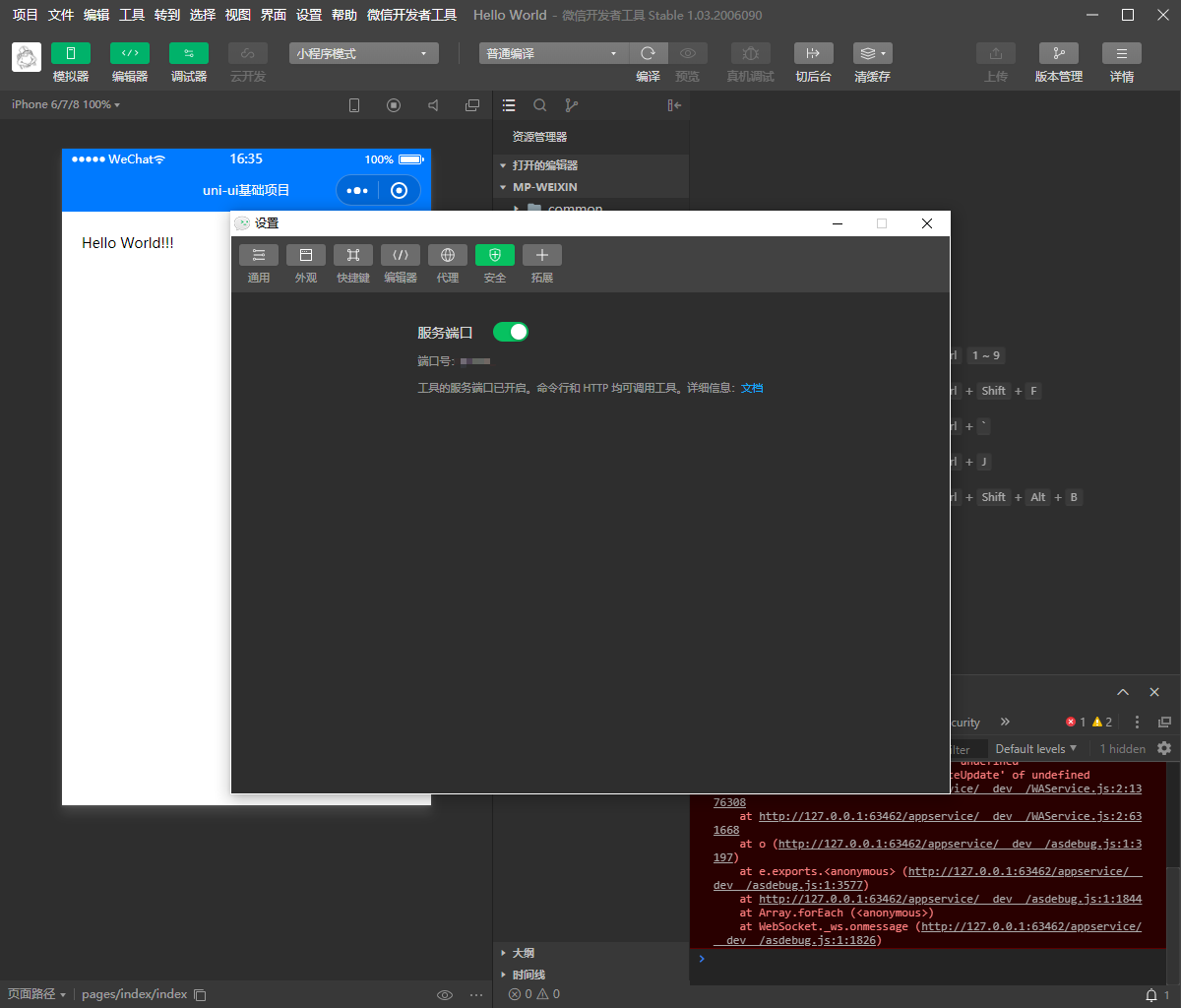Image resolution: width=1181 pixels, height=1008 pixels.
Task: Select the 拓展 extensions tab in settings
Action: click(542, 265)
